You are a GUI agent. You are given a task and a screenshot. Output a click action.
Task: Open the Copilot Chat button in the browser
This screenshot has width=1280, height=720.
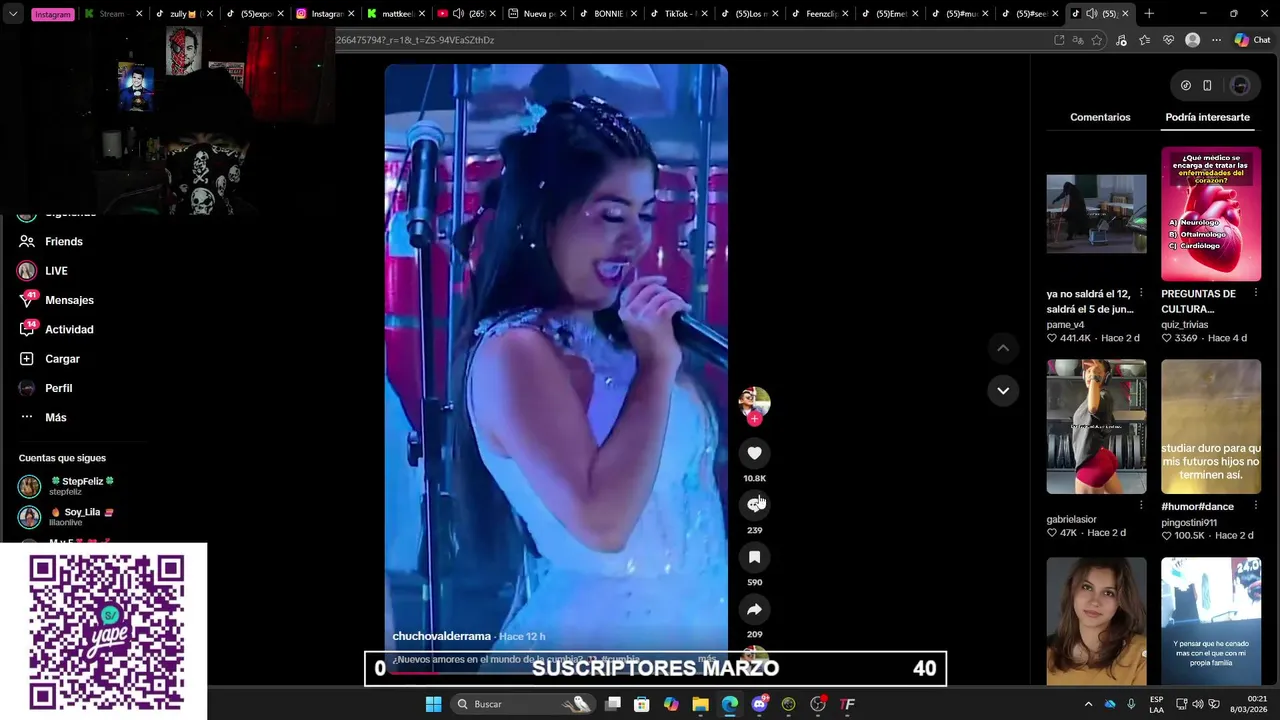click(1252, 40)
